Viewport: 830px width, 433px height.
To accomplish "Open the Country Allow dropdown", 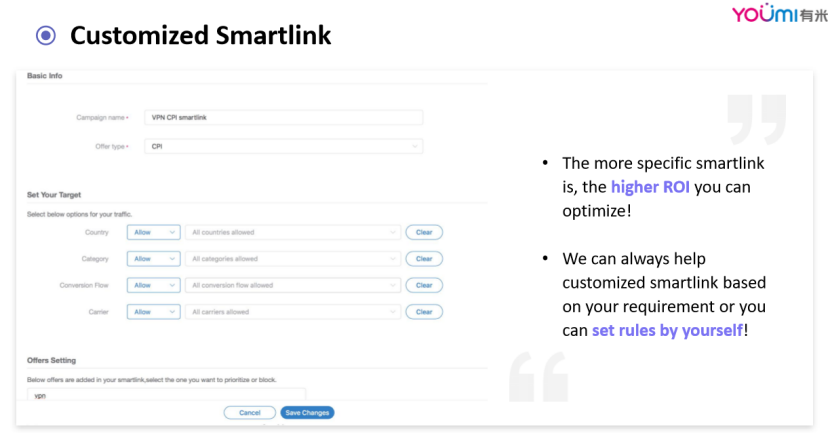I will 154,232.
